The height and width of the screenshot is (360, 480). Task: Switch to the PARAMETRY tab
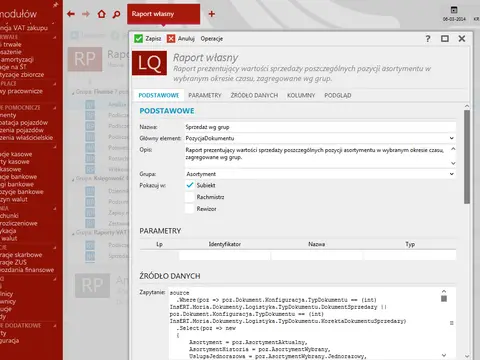click(205, 95)
